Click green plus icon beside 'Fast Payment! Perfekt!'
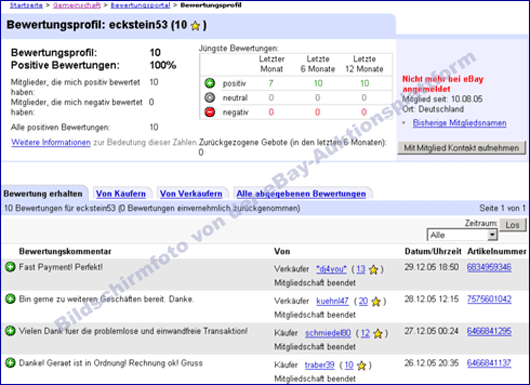The height and width of the screenshot is (385, 530). (10, 267)
